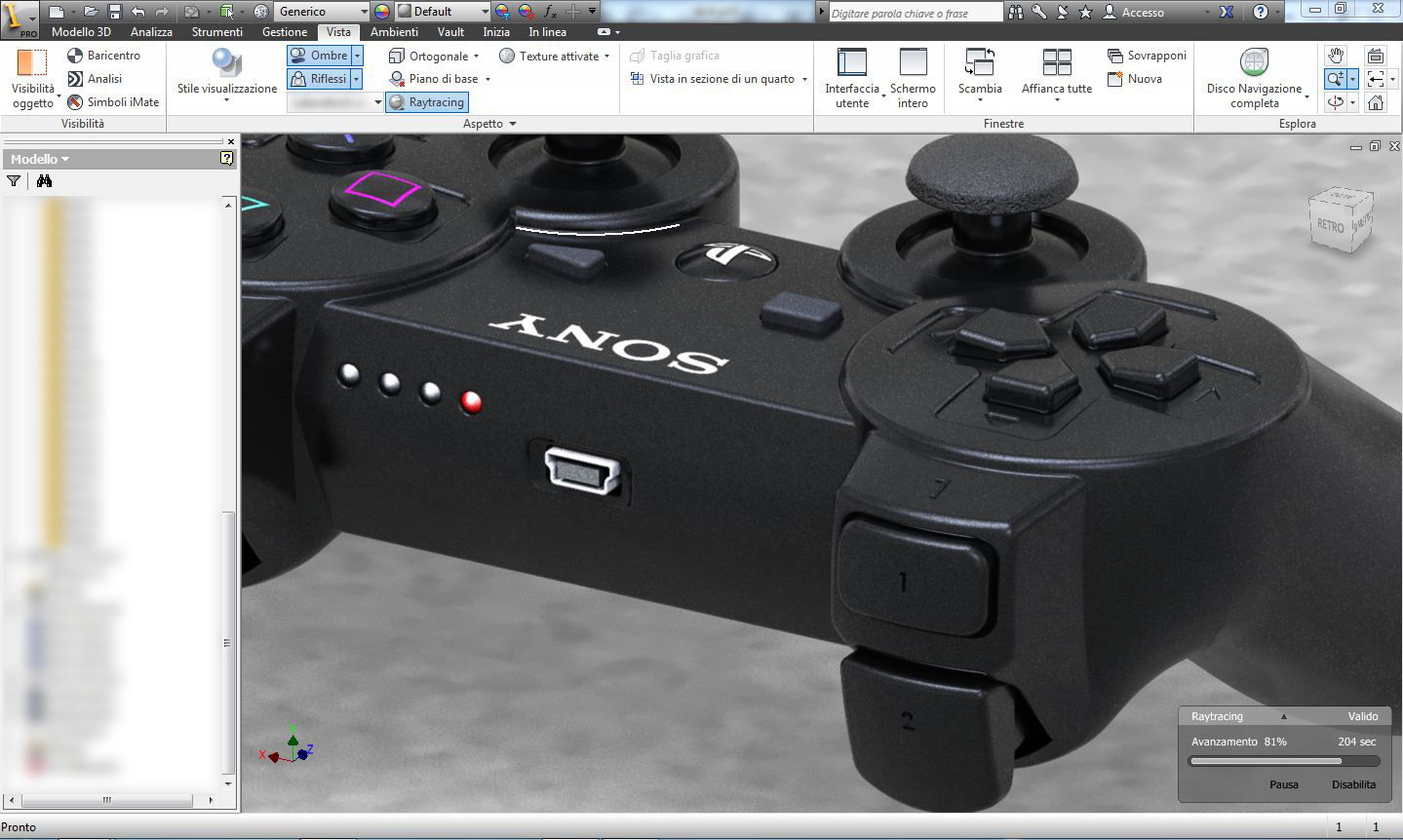
Task: Click the Clear appearance override icon
Action: coord(526,12)
